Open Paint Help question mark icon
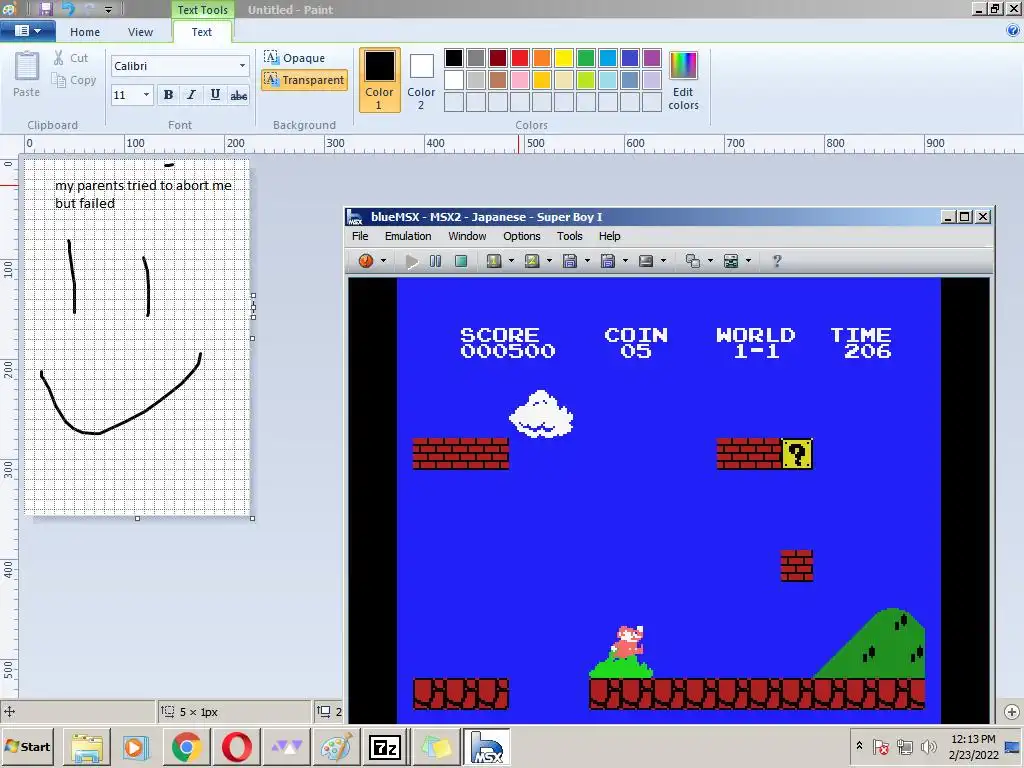Image resolution: width=1024 pixels, height=768 pixels. (x=1013, y=30)
